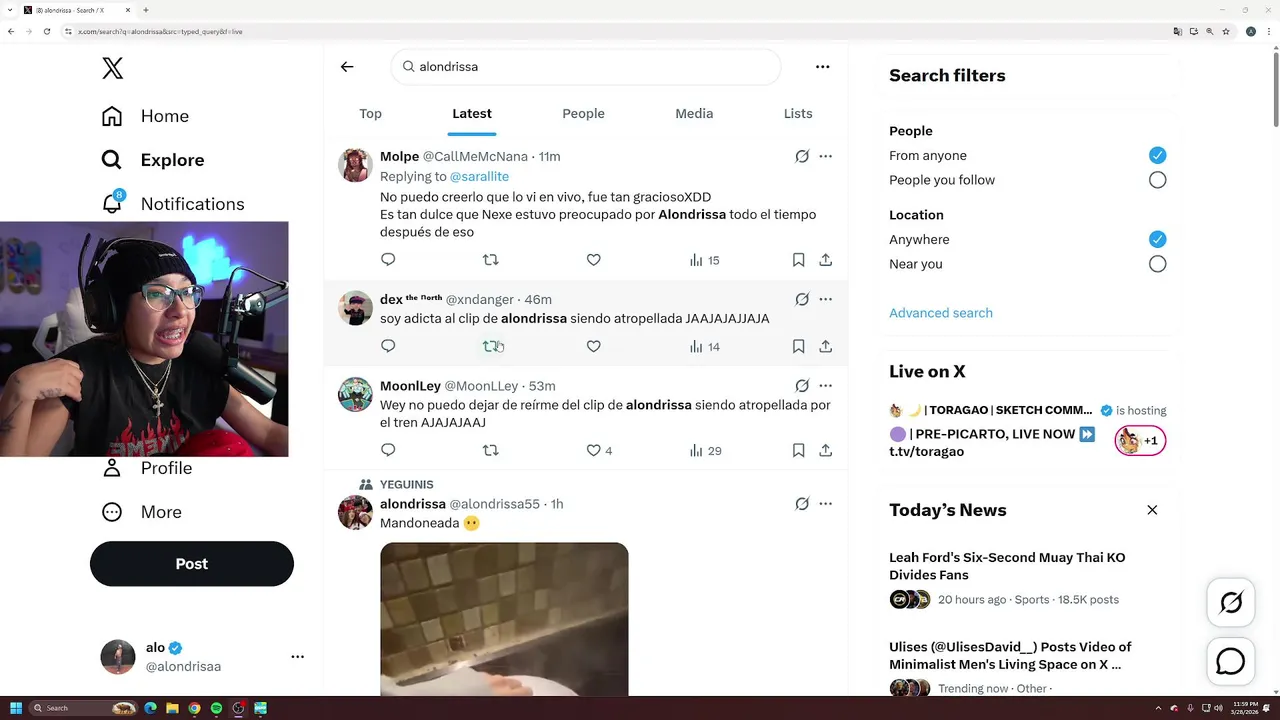Open Spotify from the taskbar
This screenshot has height=720, width=1280.
216,708
